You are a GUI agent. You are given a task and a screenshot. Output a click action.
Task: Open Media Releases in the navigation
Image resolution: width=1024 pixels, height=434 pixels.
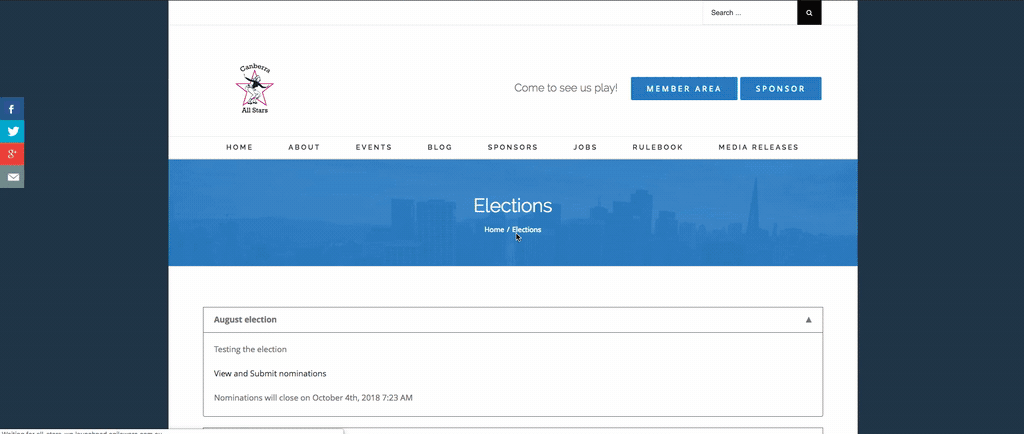pos(758,147)
